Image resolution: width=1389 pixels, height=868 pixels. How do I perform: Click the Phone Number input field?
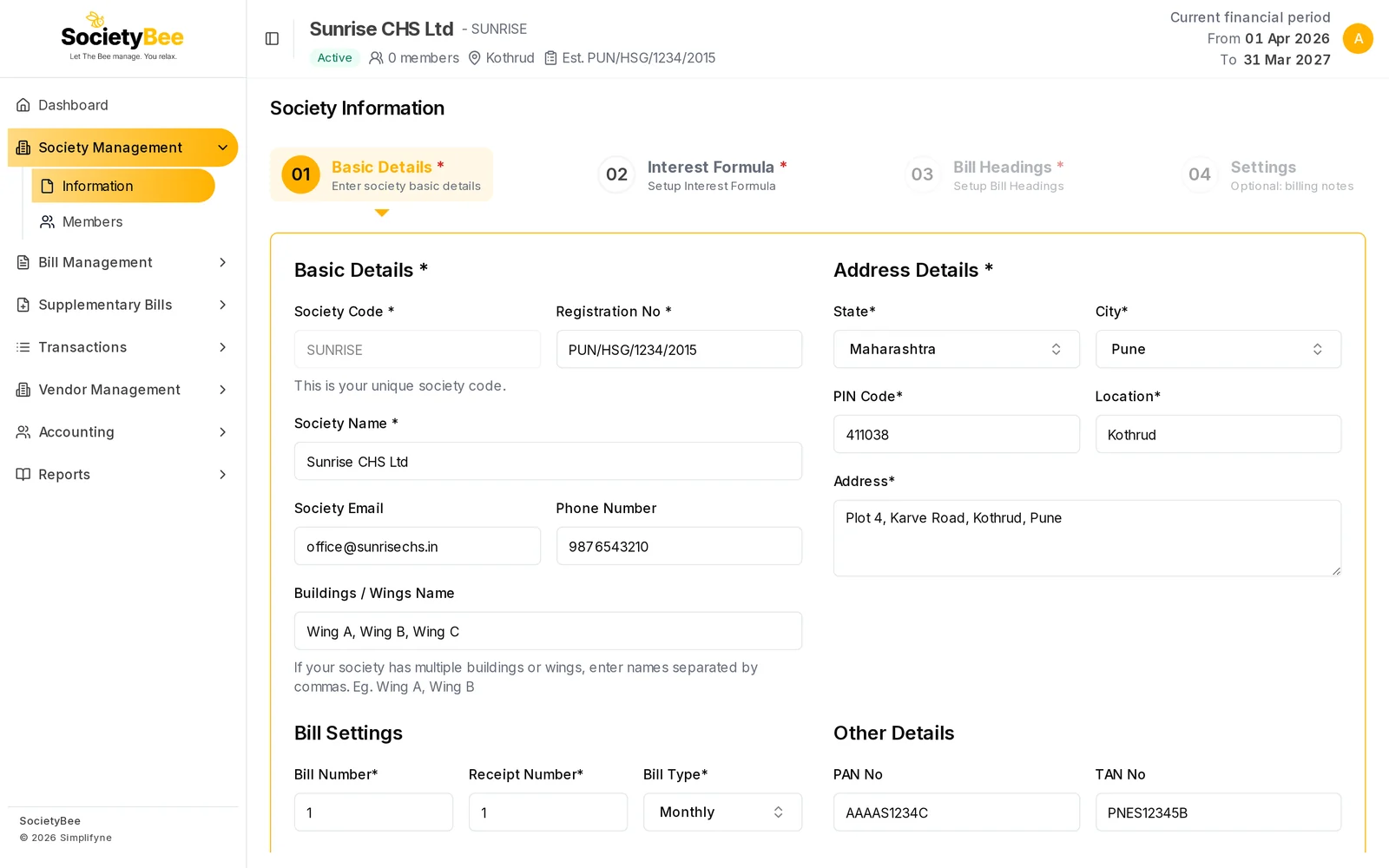coord(679,547)
